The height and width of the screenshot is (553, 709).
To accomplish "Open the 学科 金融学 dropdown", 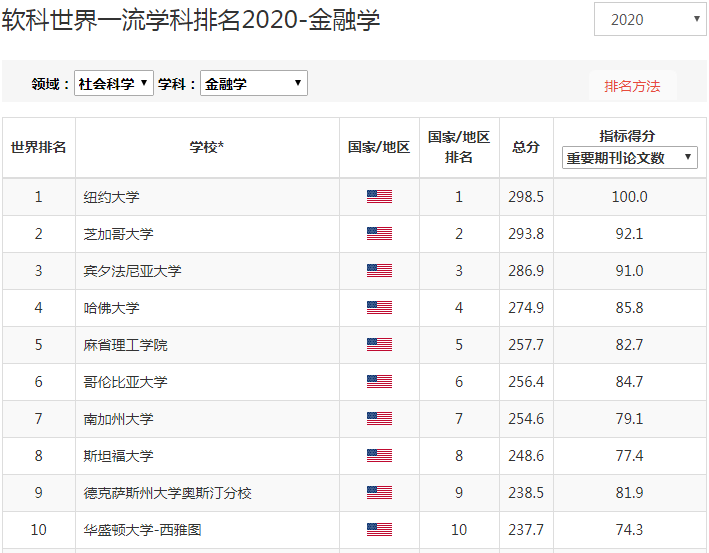I will 254,83.
